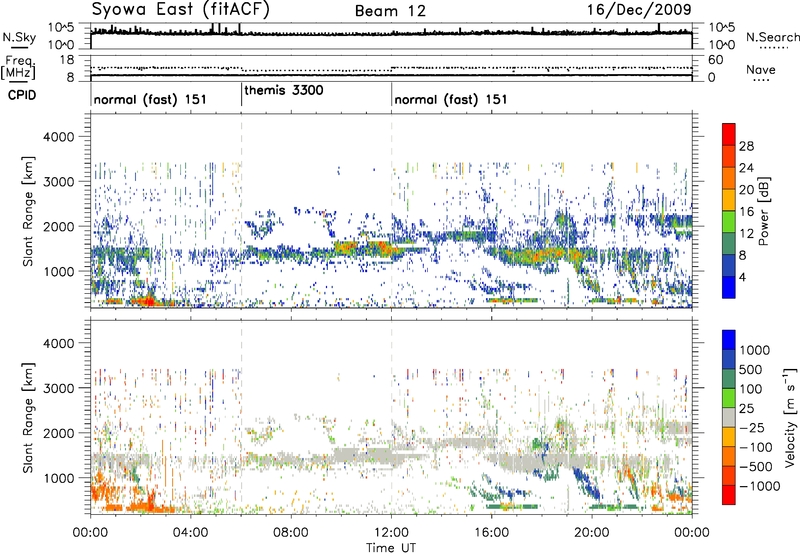
Task: Click the "500" label on the velocity scale
Action: click(751, 370)
